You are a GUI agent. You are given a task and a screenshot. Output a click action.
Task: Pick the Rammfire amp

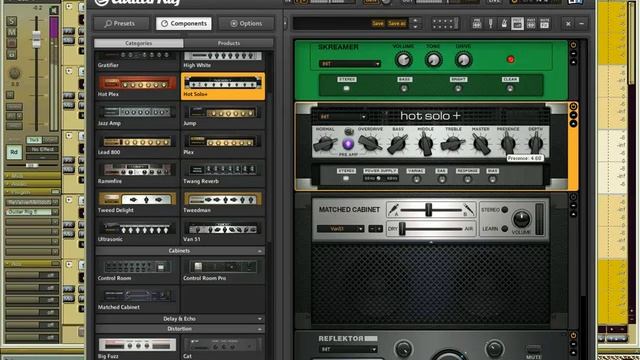click(x=137, y=173)
